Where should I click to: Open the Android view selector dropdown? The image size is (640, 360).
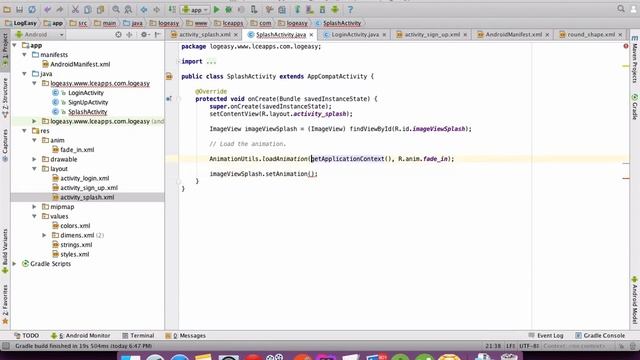(39, 35)
